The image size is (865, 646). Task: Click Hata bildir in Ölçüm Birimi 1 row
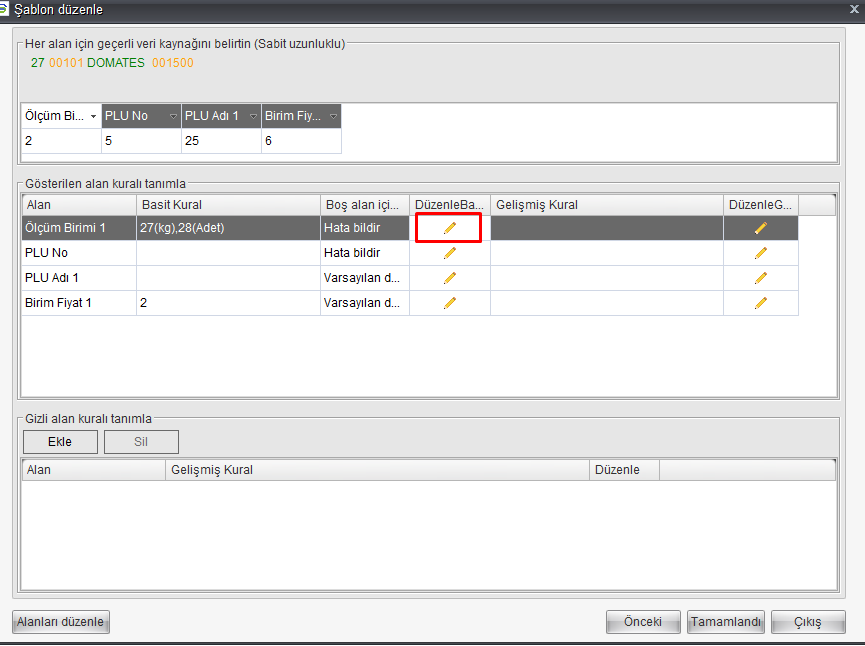click(365, 228)
